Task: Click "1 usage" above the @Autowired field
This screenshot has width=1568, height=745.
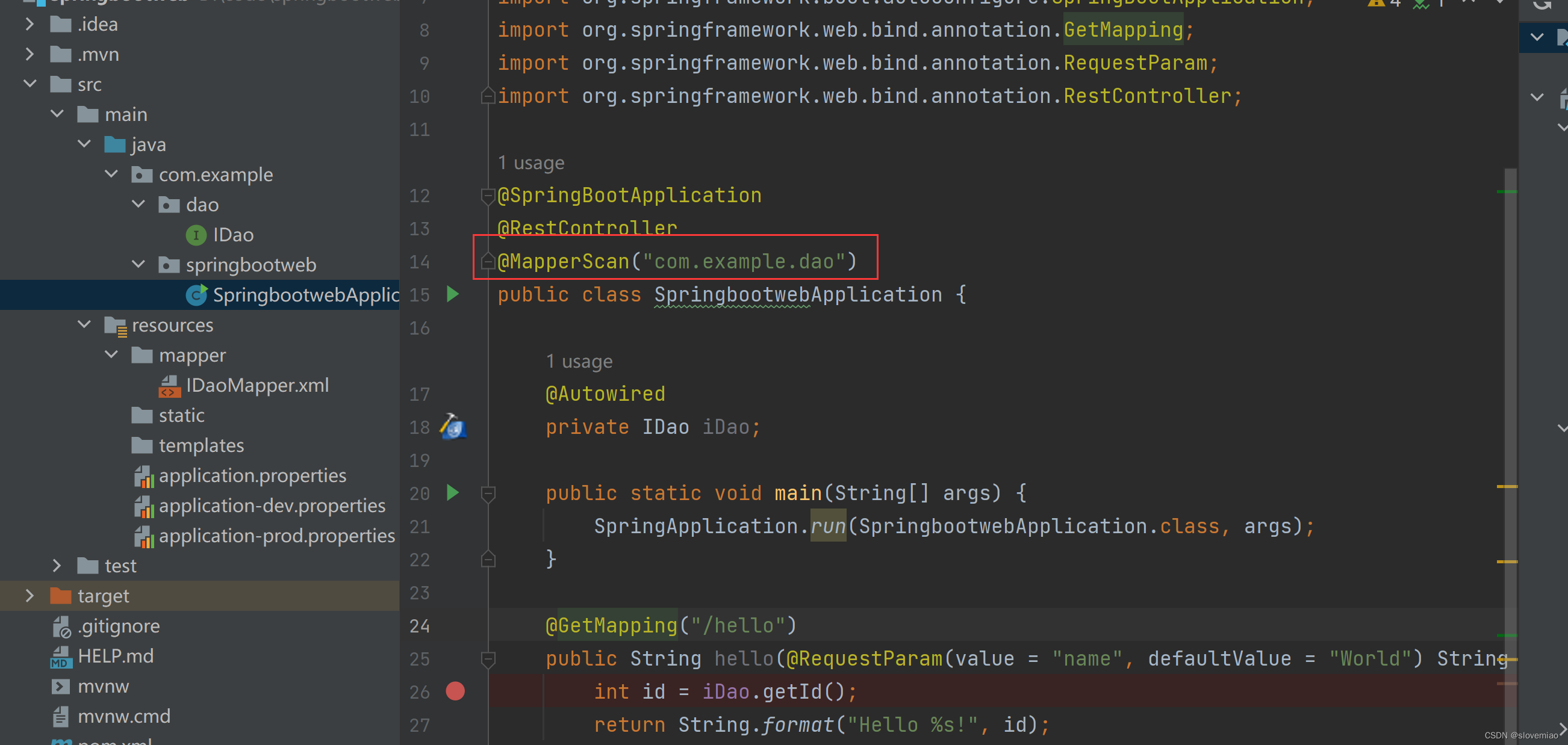Action: click(x=578, y=360)
